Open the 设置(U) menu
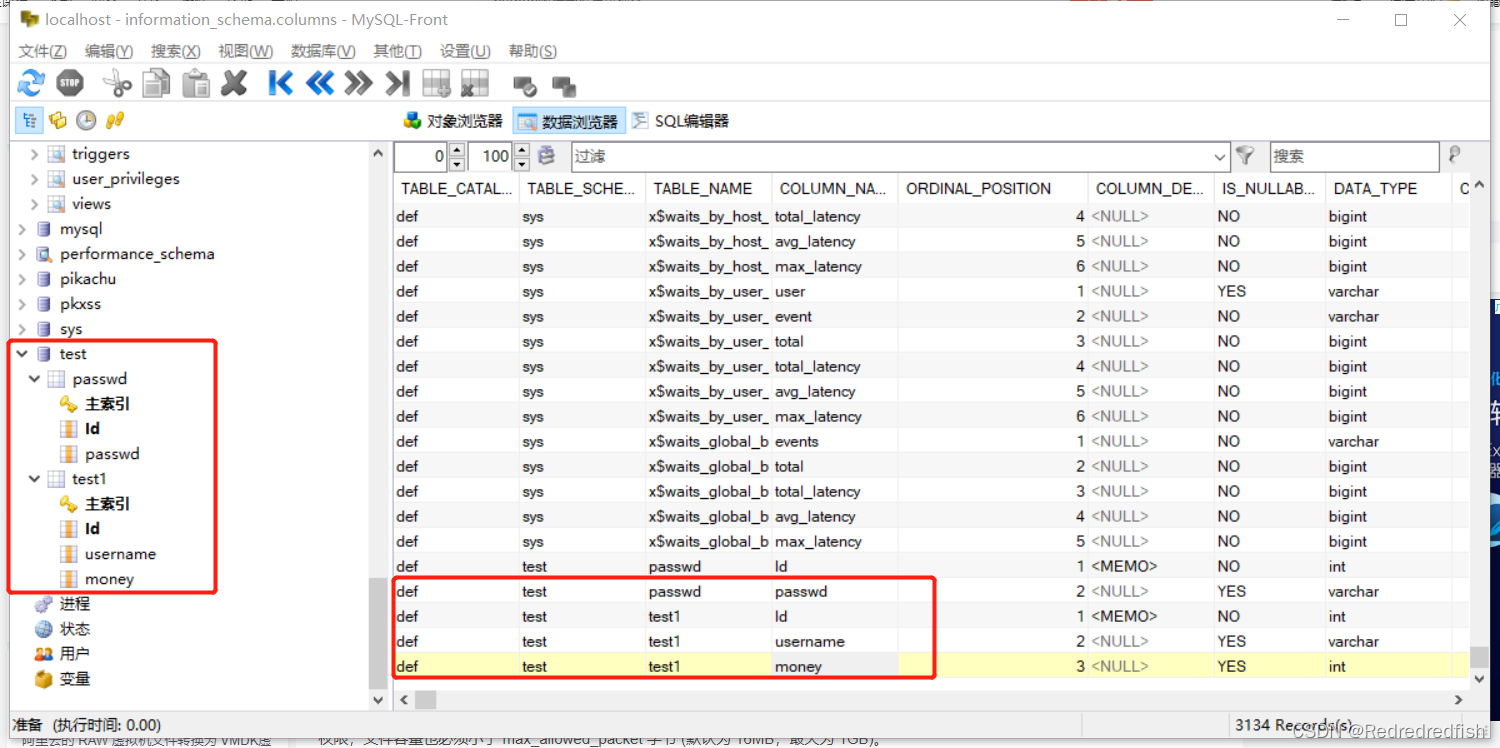Viewport: 1500px width, 748px height. click(465, 51)
